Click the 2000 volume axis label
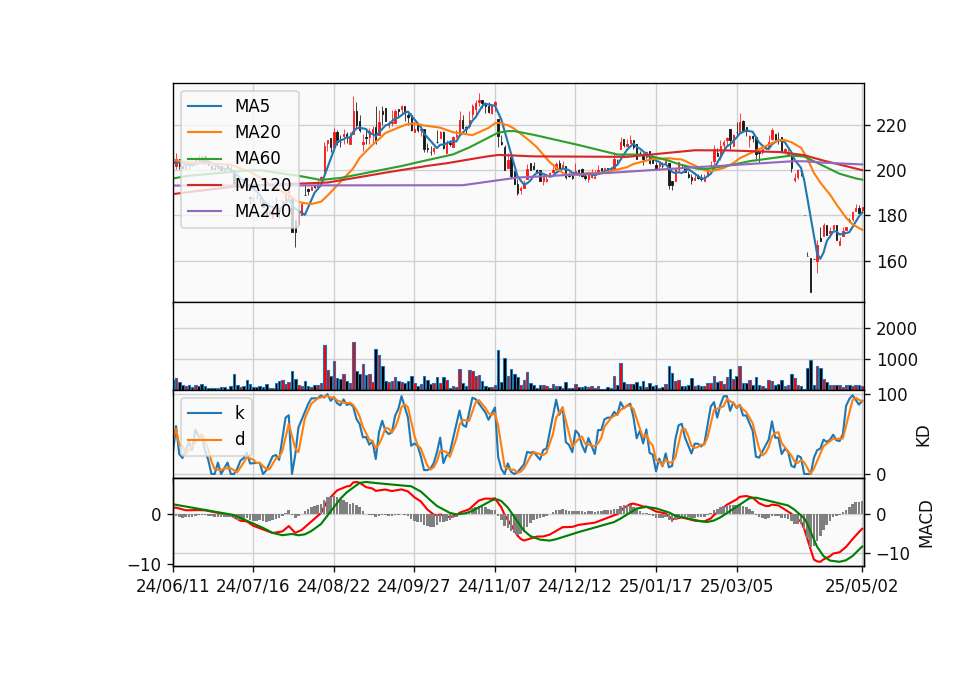 tap(897, 329)
